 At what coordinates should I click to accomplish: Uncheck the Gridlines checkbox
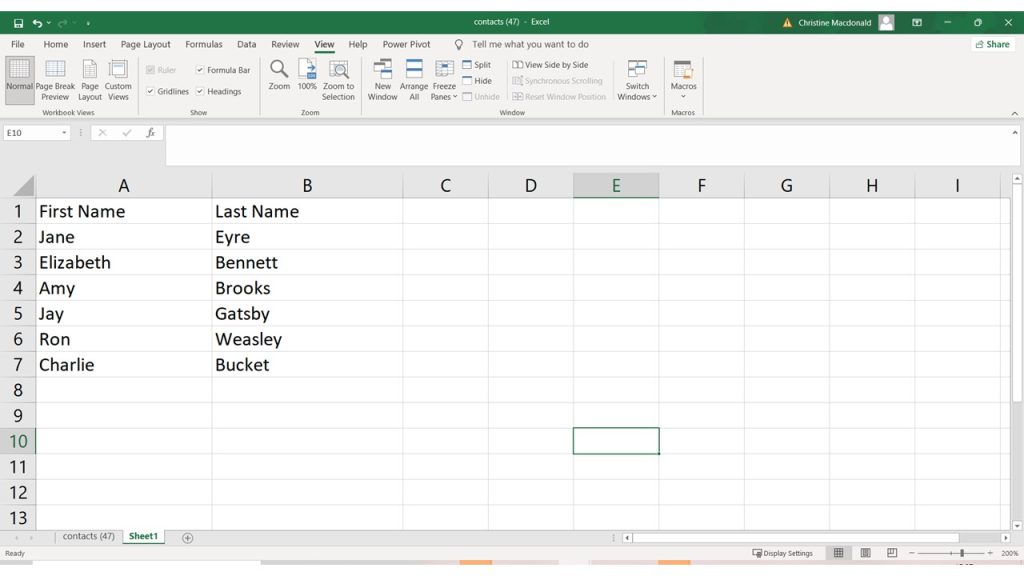[x=150, y=92]
